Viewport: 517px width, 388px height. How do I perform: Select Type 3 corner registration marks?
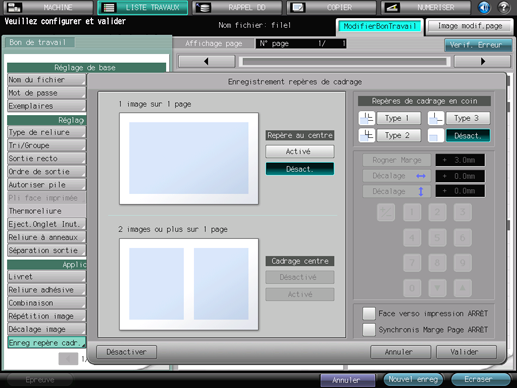(468, 118)
